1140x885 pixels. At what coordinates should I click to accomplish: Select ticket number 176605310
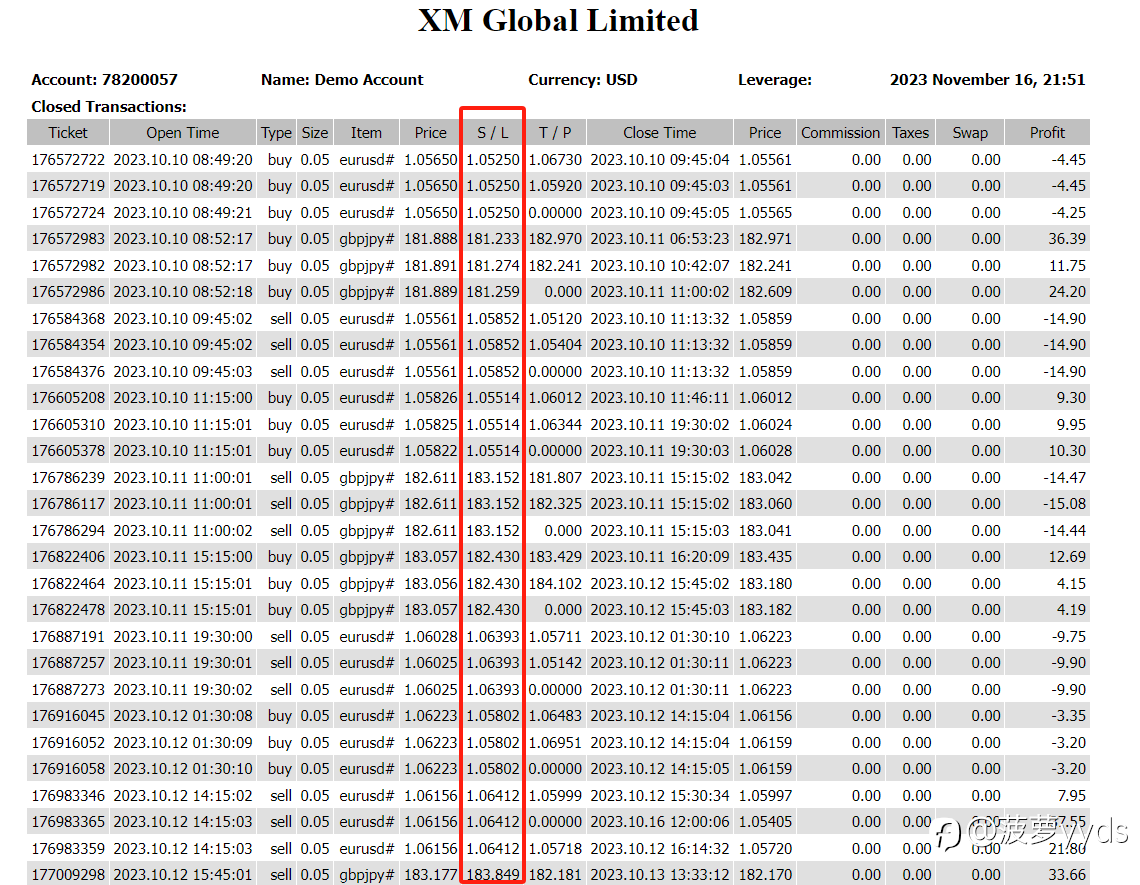[68, 425]
